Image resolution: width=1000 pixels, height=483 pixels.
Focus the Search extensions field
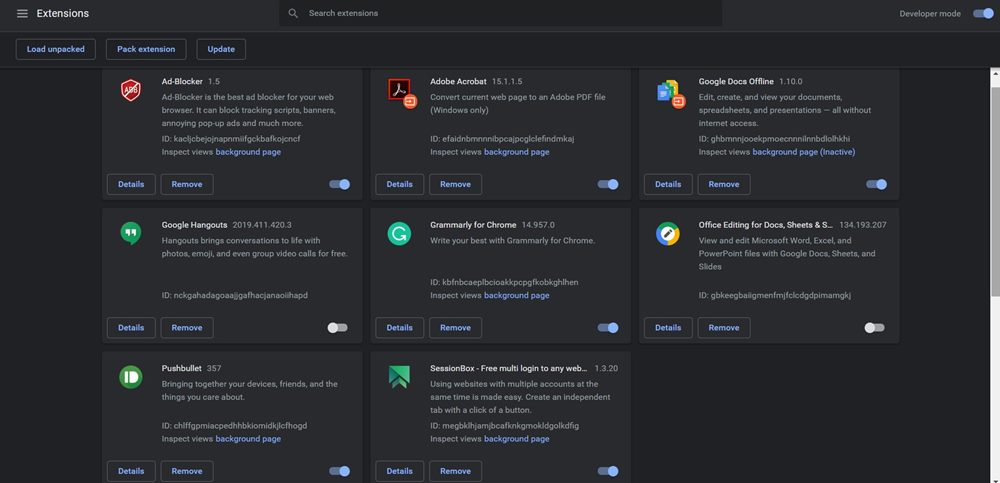pyautogui.click(x=501, y=13)
